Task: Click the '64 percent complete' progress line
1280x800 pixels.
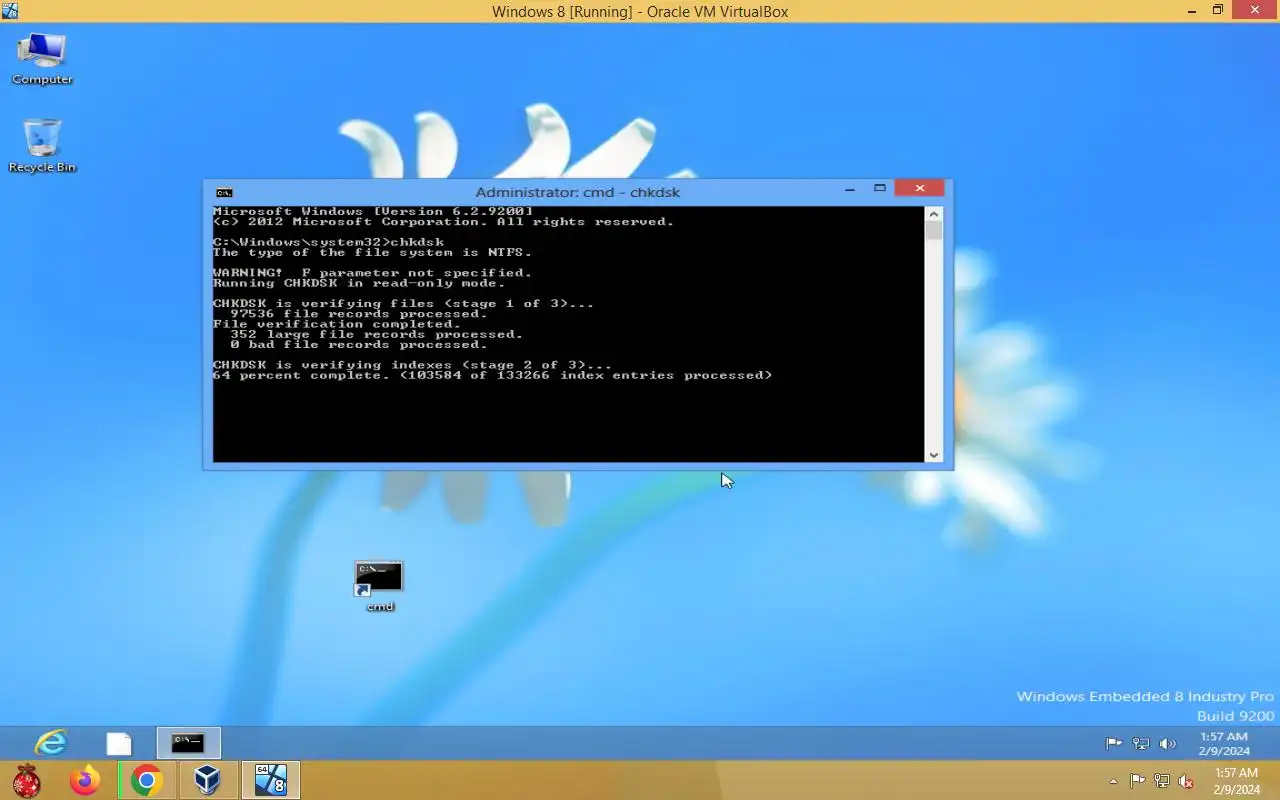Action: pyautogui.click(x=492, y=375)
